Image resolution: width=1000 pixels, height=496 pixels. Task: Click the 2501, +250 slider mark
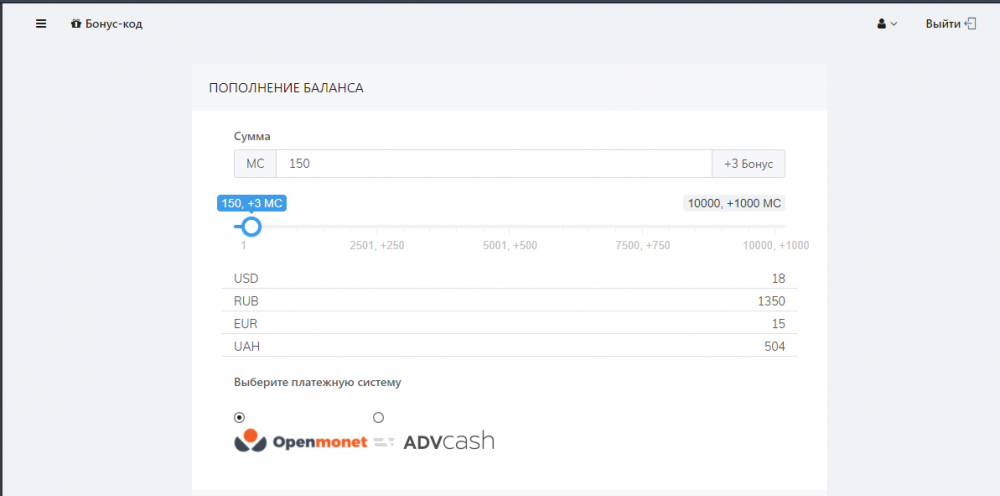point(377,245)
